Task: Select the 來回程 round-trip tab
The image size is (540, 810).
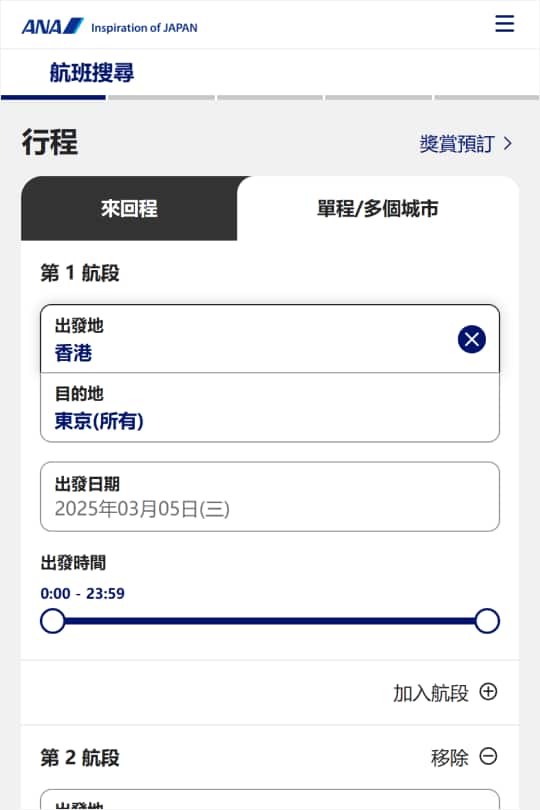Action: (x=129, y=209)
